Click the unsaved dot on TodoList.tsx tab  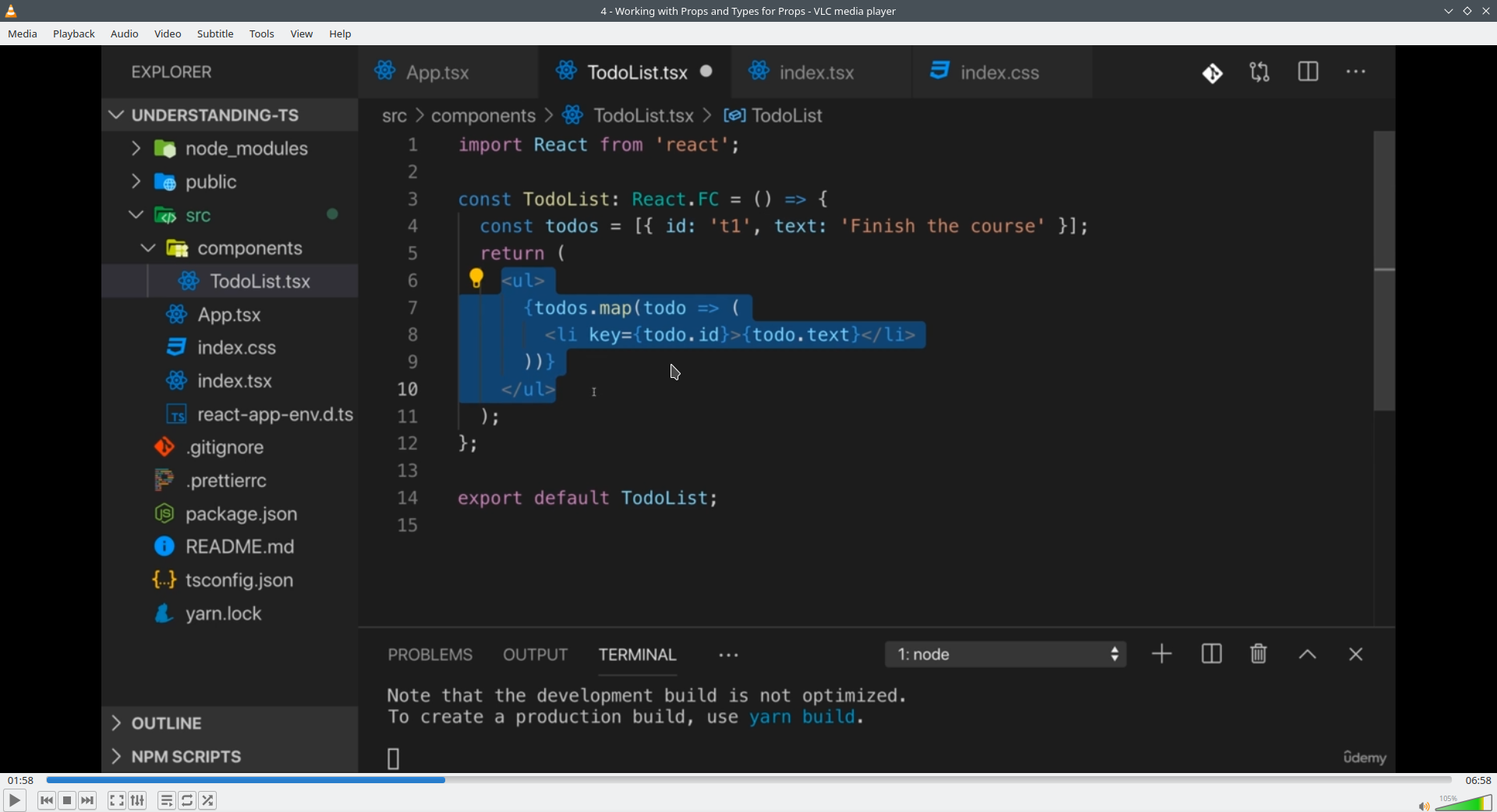(x=706, y=71)
